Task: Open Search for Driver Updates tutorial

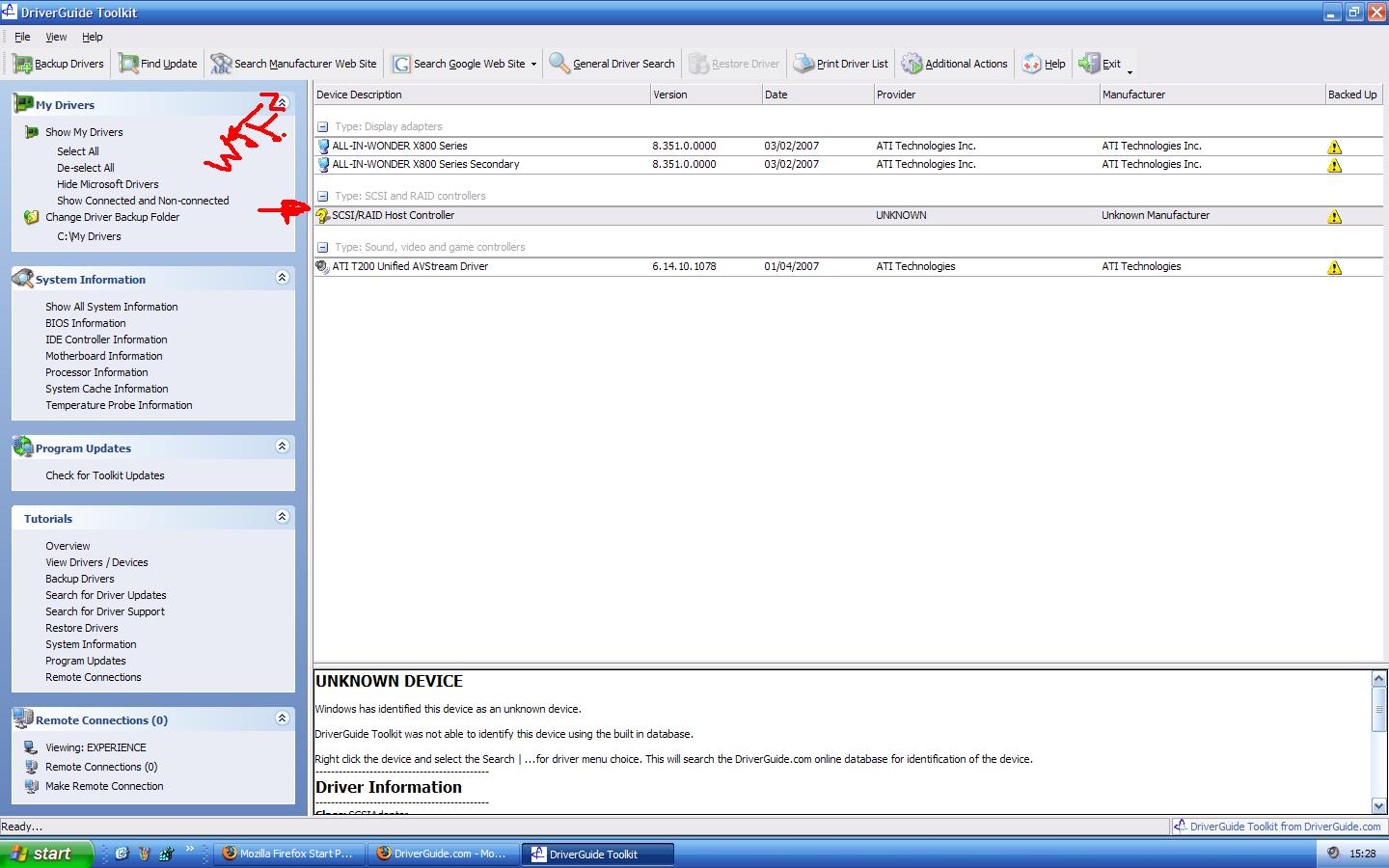Action: [106, 595]
